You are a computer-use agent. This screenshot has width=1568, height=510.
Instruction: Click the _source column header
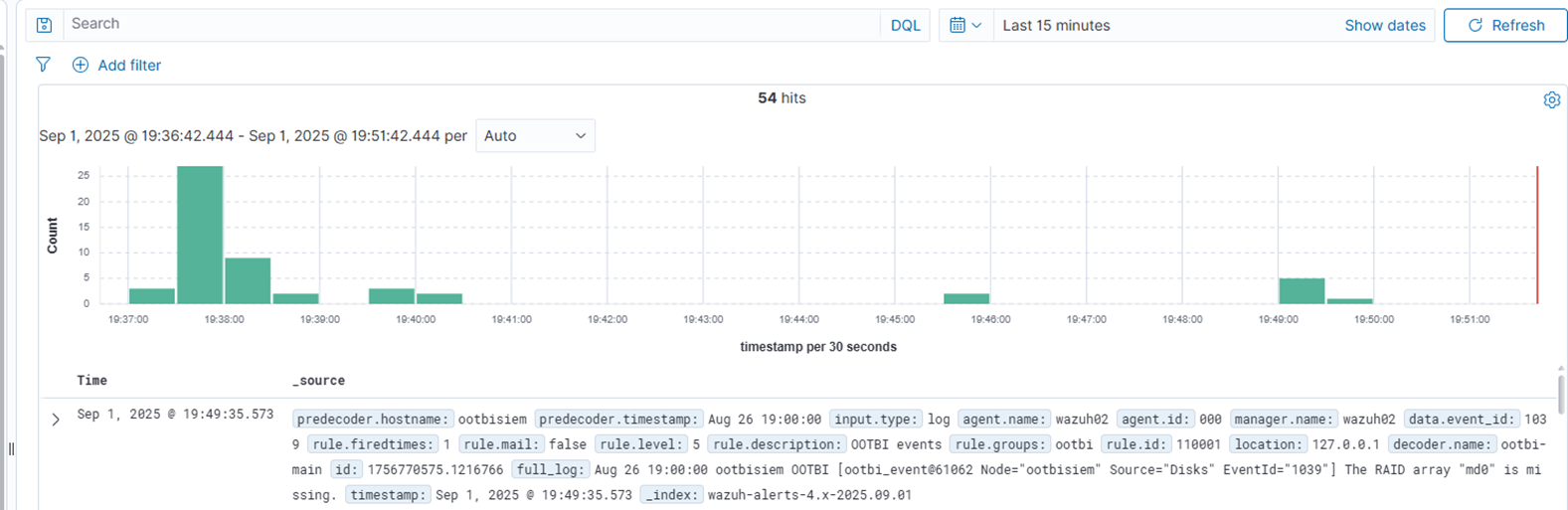click(x=318, y=380)
